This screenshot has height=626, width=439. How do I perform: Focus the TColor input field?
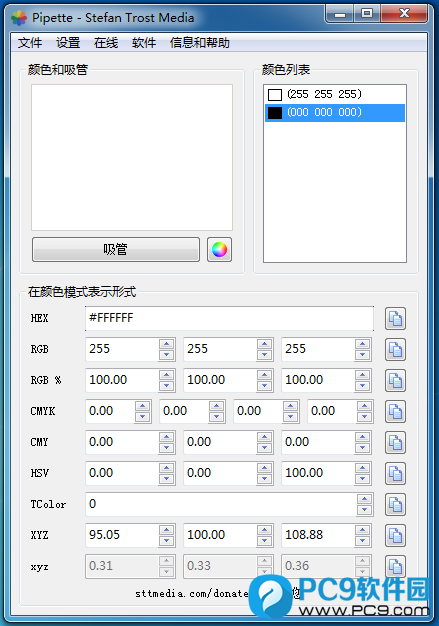(x=221, y=504)
